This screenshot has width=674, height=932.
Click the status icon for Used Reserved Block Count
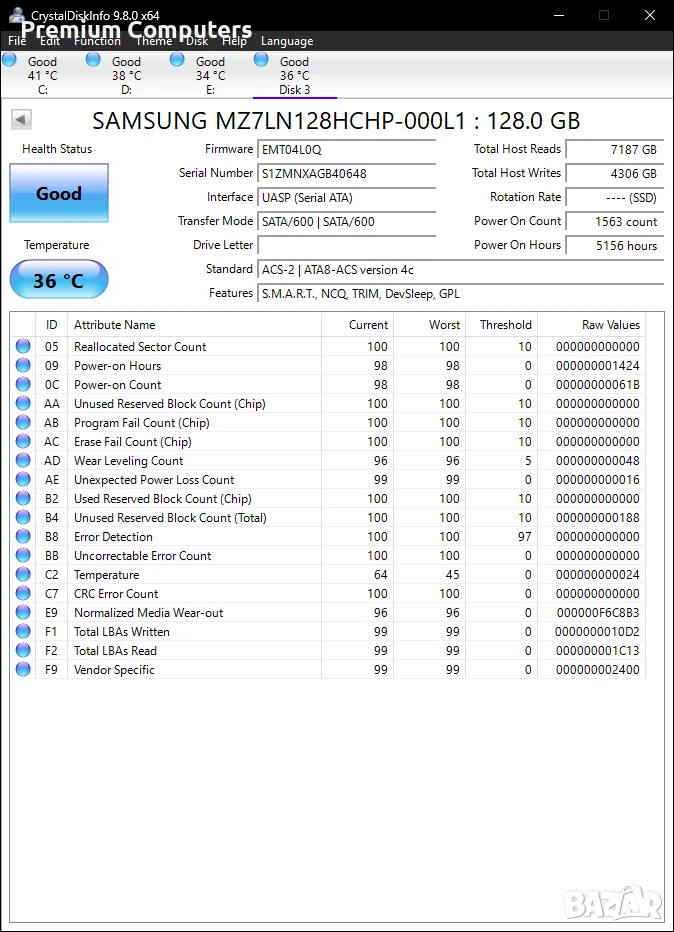pyautogui.click(x=23, y=498)
